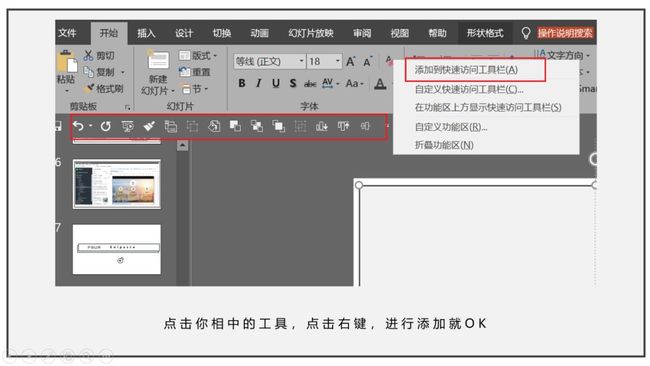This screenshot has width=650, height=366.
Task: Choose 在功能区上方显示快速访问工具栏(S)
Action: click(x=488, y=108)
